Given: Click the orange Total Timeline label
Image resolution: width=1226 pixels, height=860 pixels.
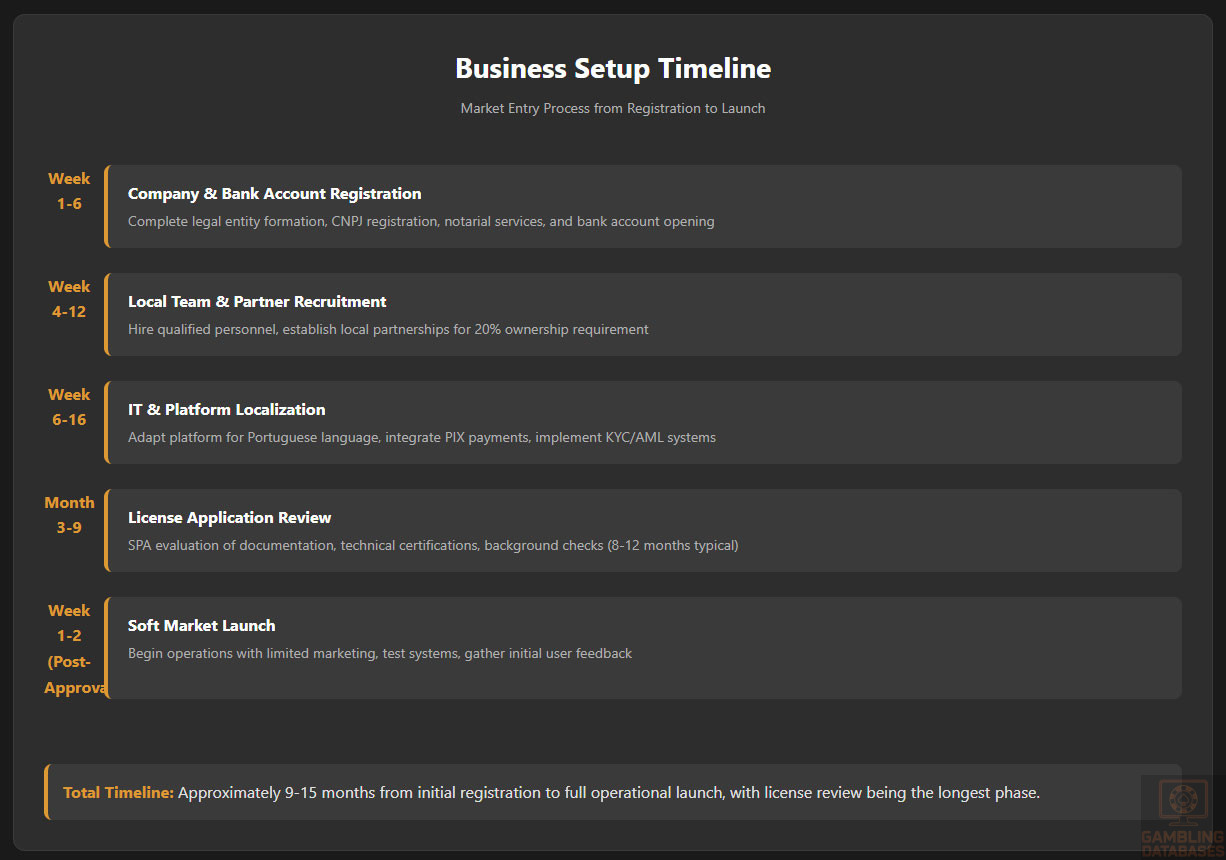Looking at the screenshot, I should (118, 793).
